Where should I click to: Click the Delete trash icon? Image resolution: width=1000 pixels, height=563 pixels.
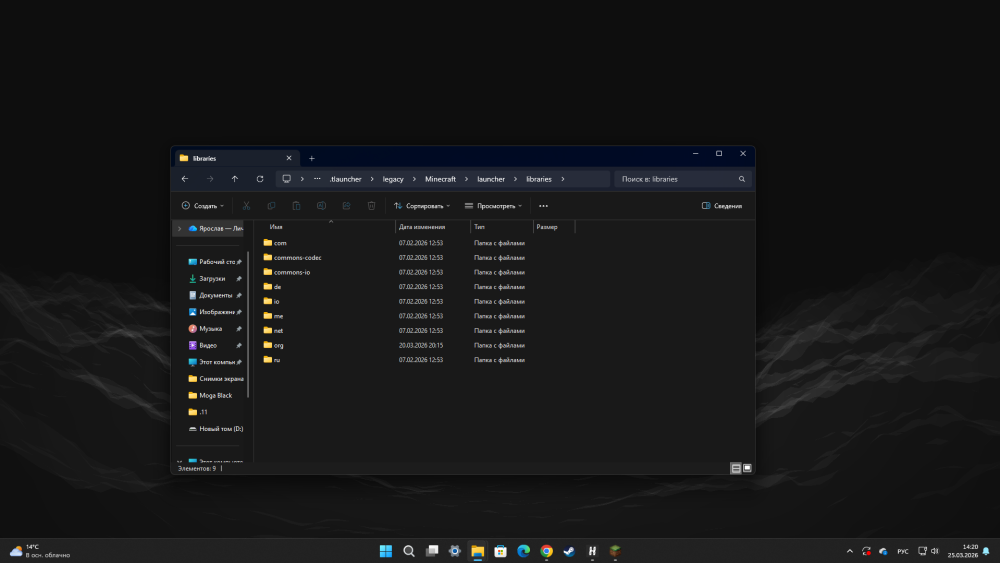pyautogui.click(x=371, y=206)
